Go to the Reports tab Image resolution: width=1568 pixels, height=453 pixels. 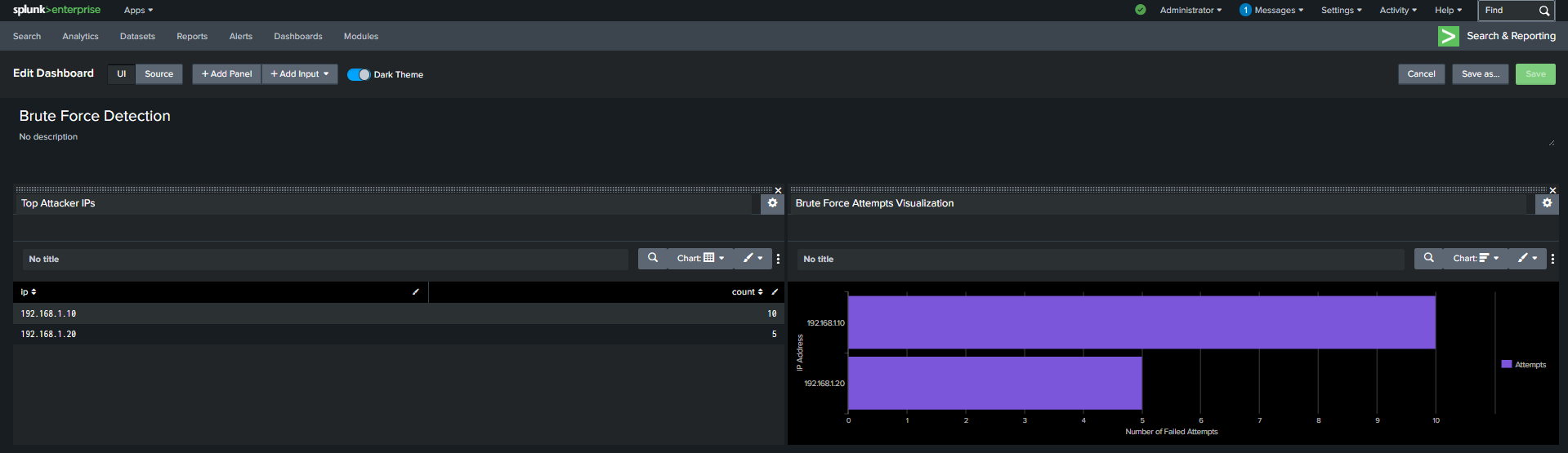192,37
